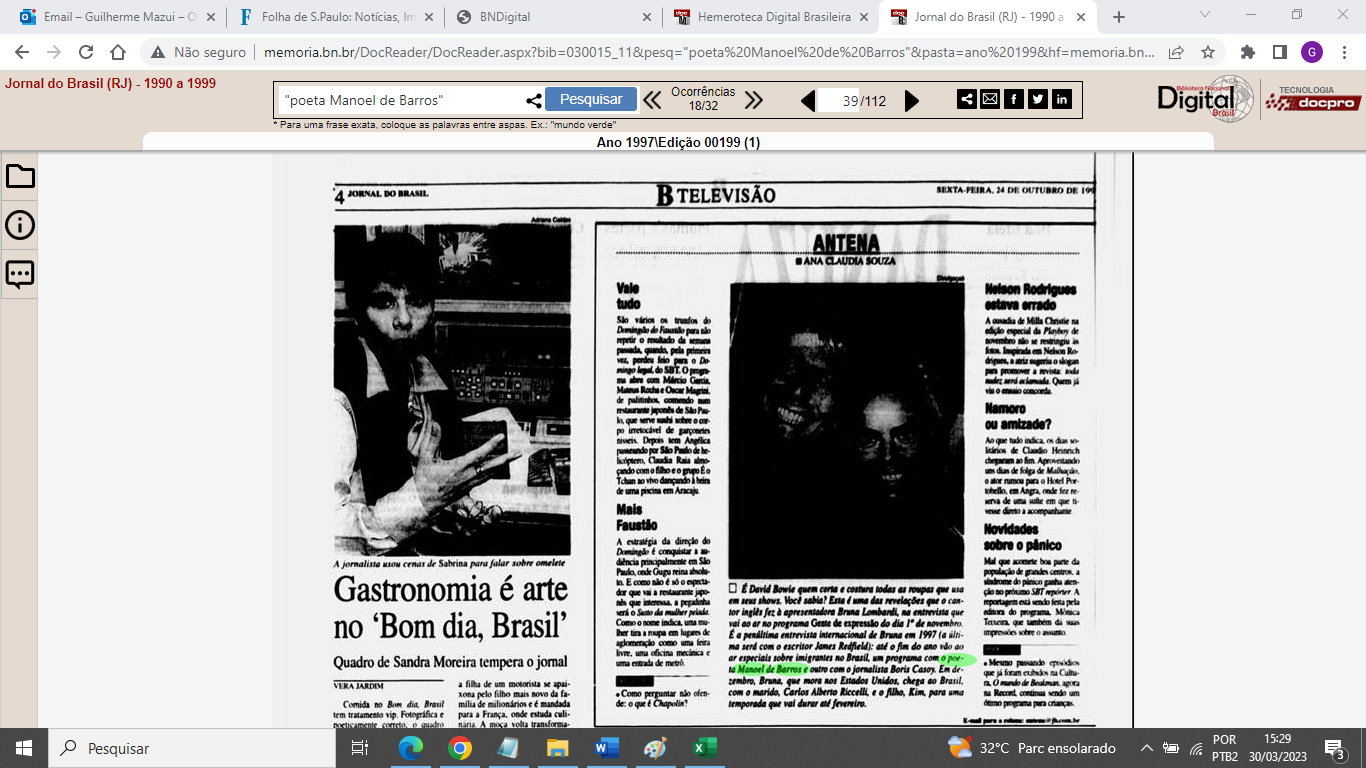
Task: Open the Chrome three-dot menu
Action: coord(1343,52)
